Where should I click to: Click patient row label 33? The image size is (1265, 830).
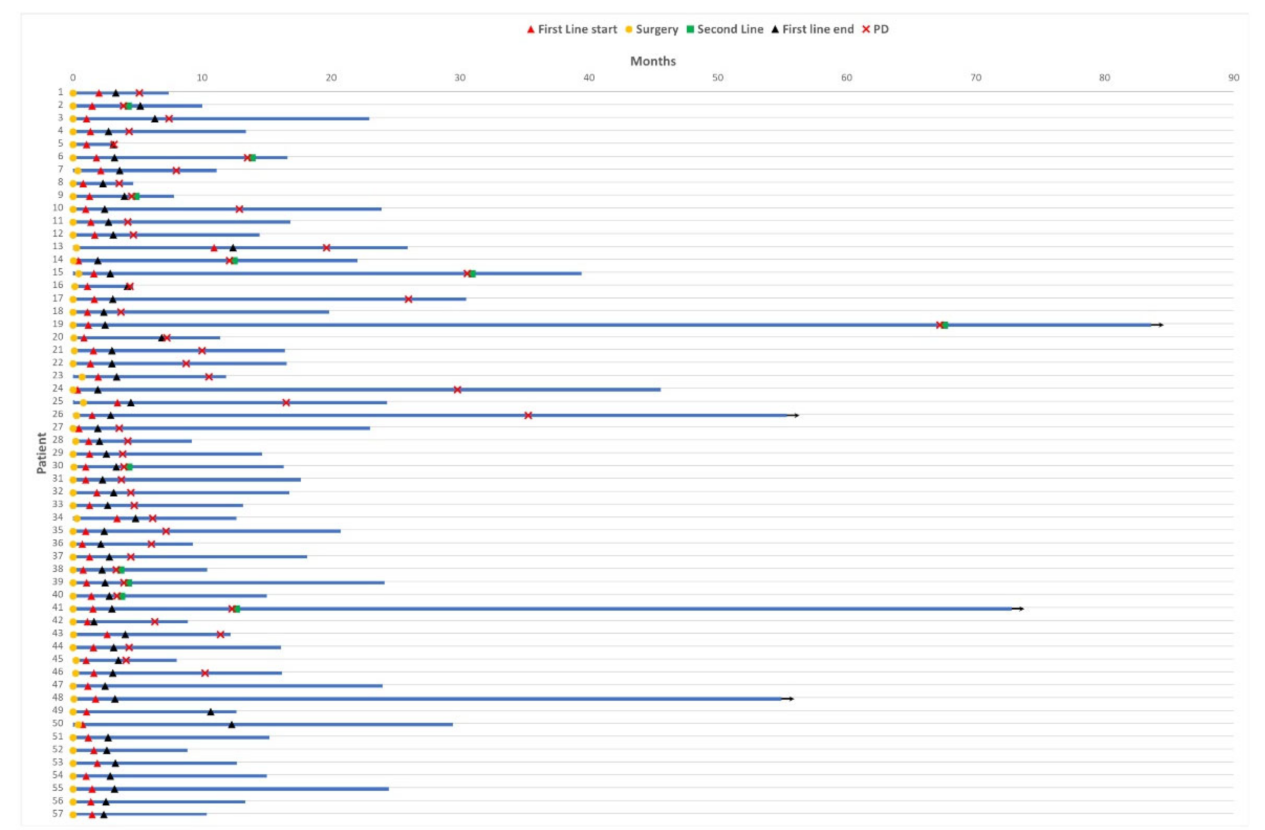[58, 504]
